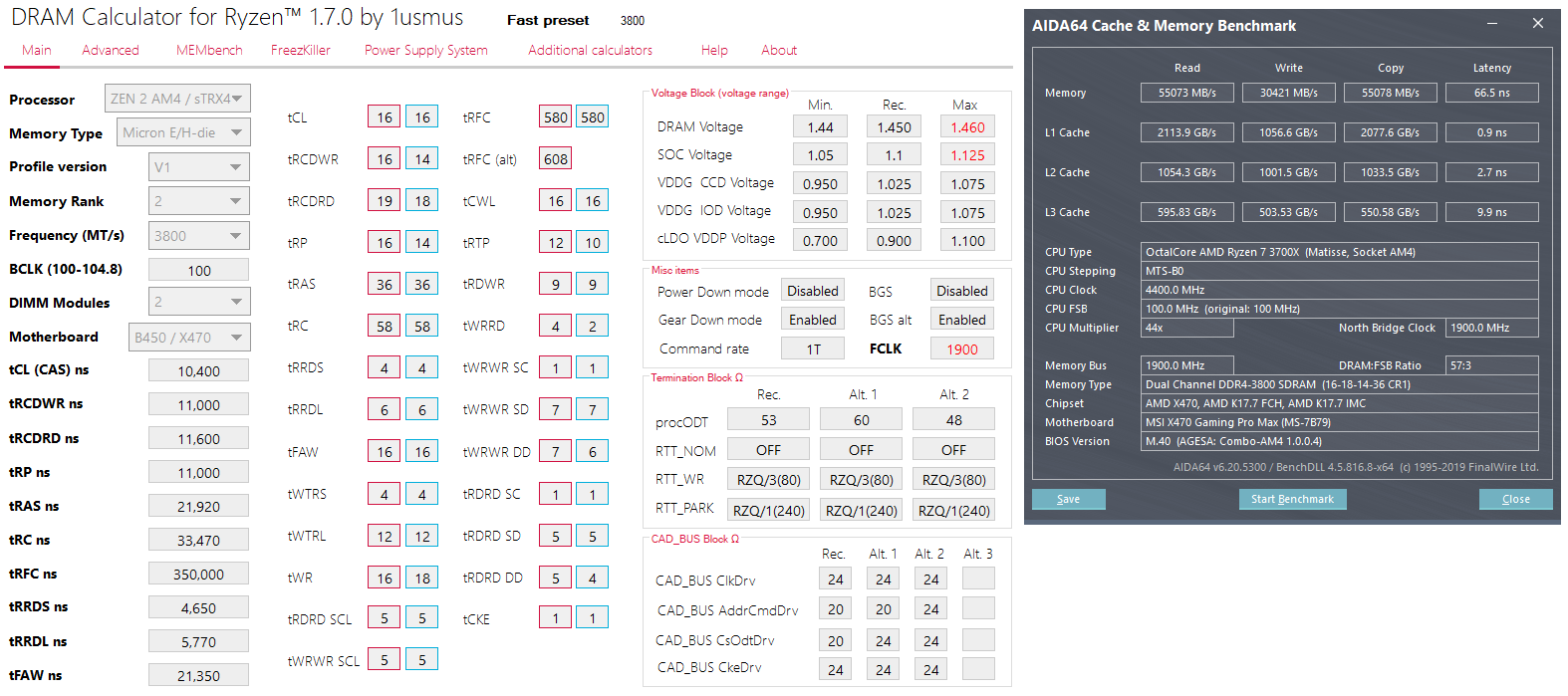Open the MEMbench tab
The width and height of the screenshot is (1568, 696).
[x=209, y=50]
